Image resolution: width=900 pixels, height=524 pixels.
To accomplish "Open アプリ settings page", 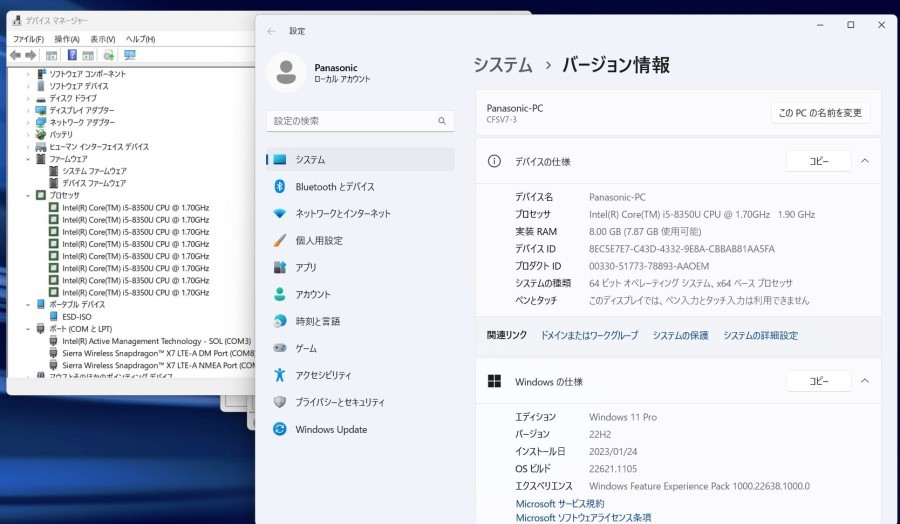I will tap(360, 267).
